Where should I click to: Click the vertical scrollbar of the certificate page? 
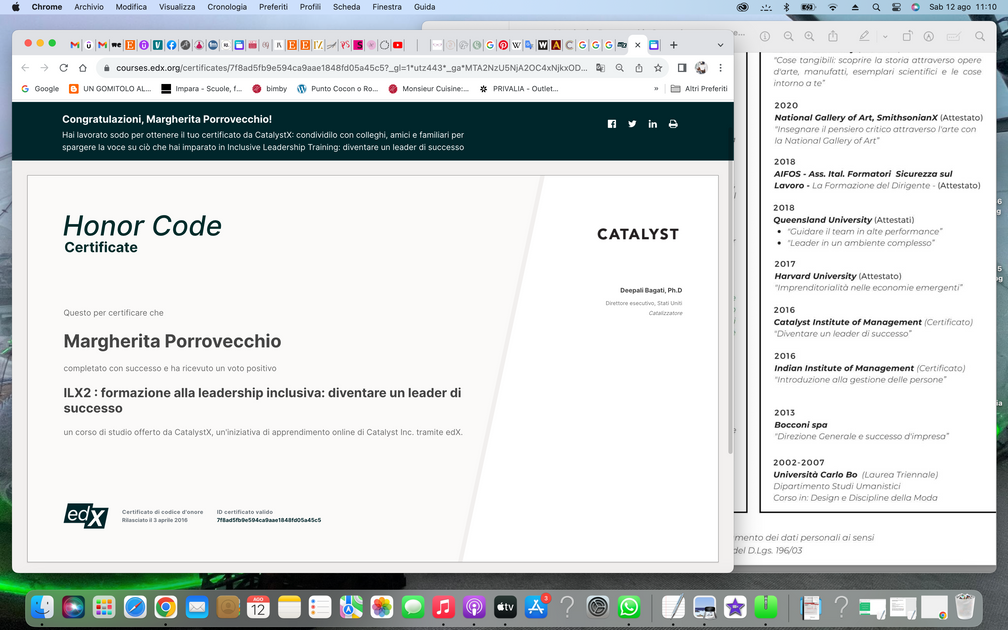730,309
